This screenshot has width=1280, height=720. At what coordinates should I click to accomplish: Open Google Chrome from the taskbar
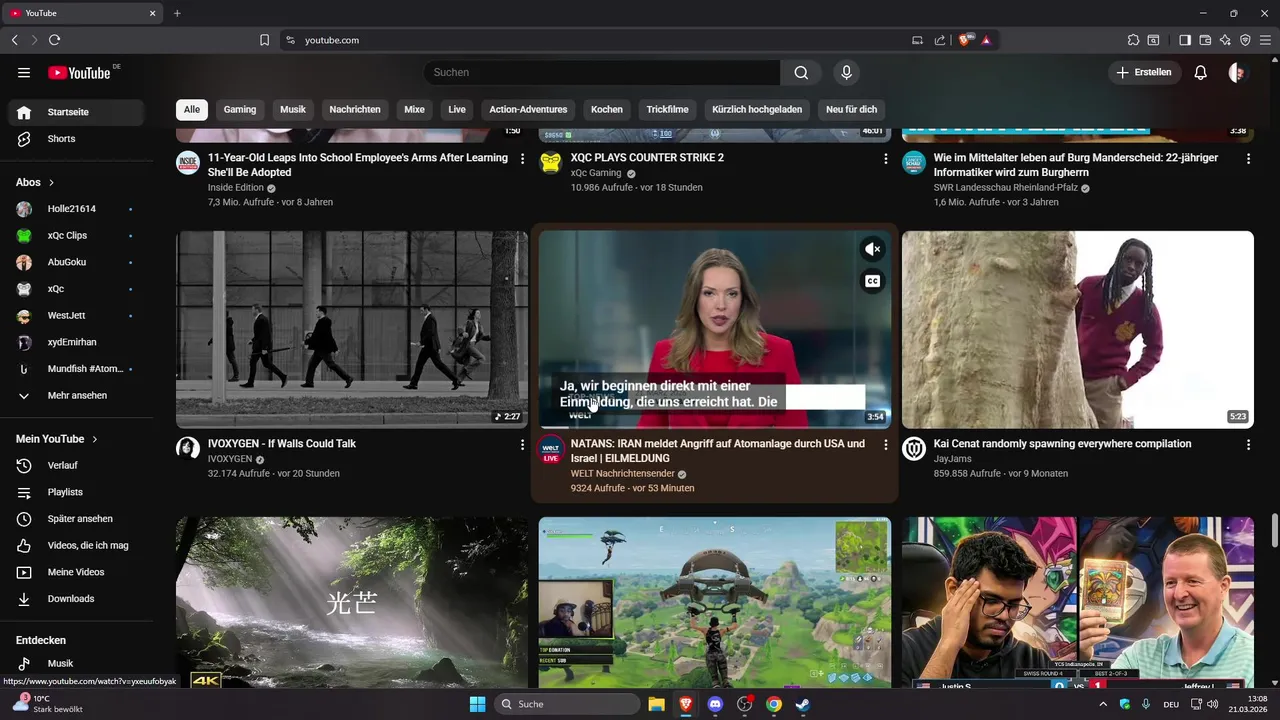click(774, 704)
